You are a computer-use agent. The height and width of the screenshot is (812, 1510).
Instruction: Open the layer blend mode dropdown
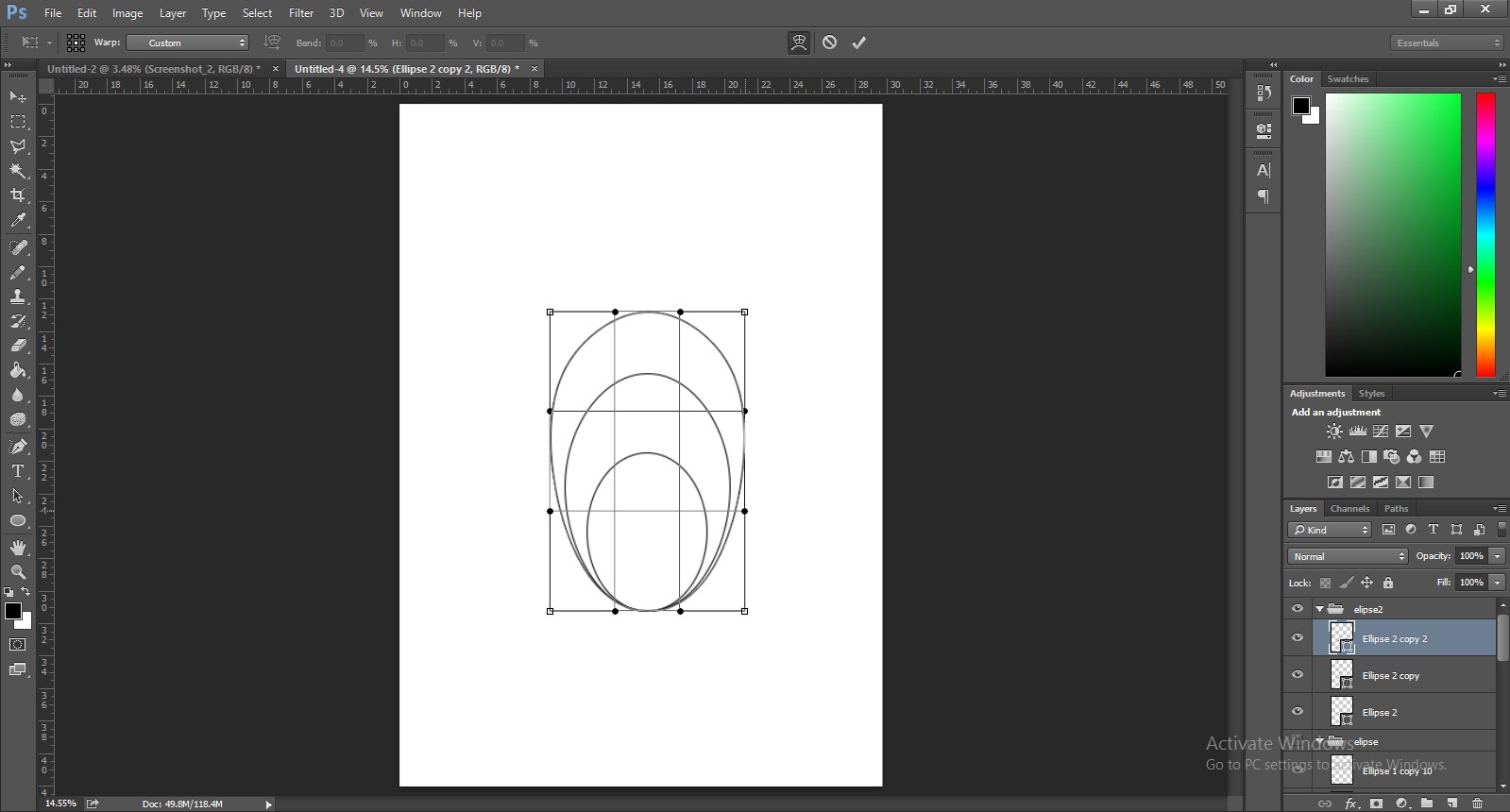1348,556
